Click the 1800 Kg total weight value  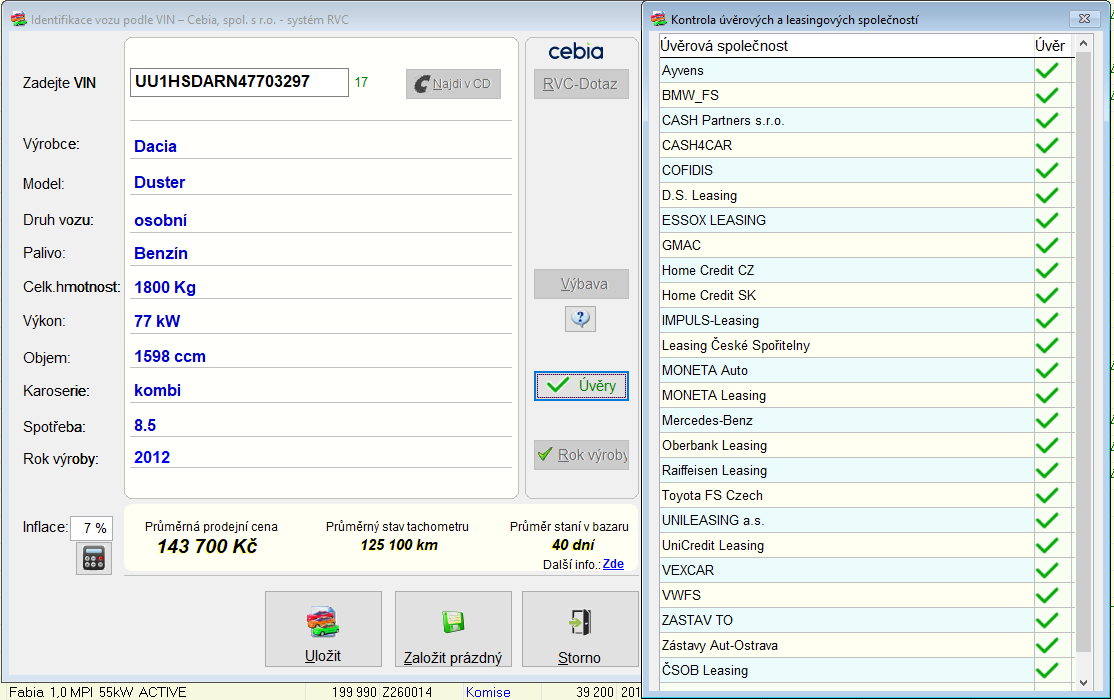pos(165,288)
